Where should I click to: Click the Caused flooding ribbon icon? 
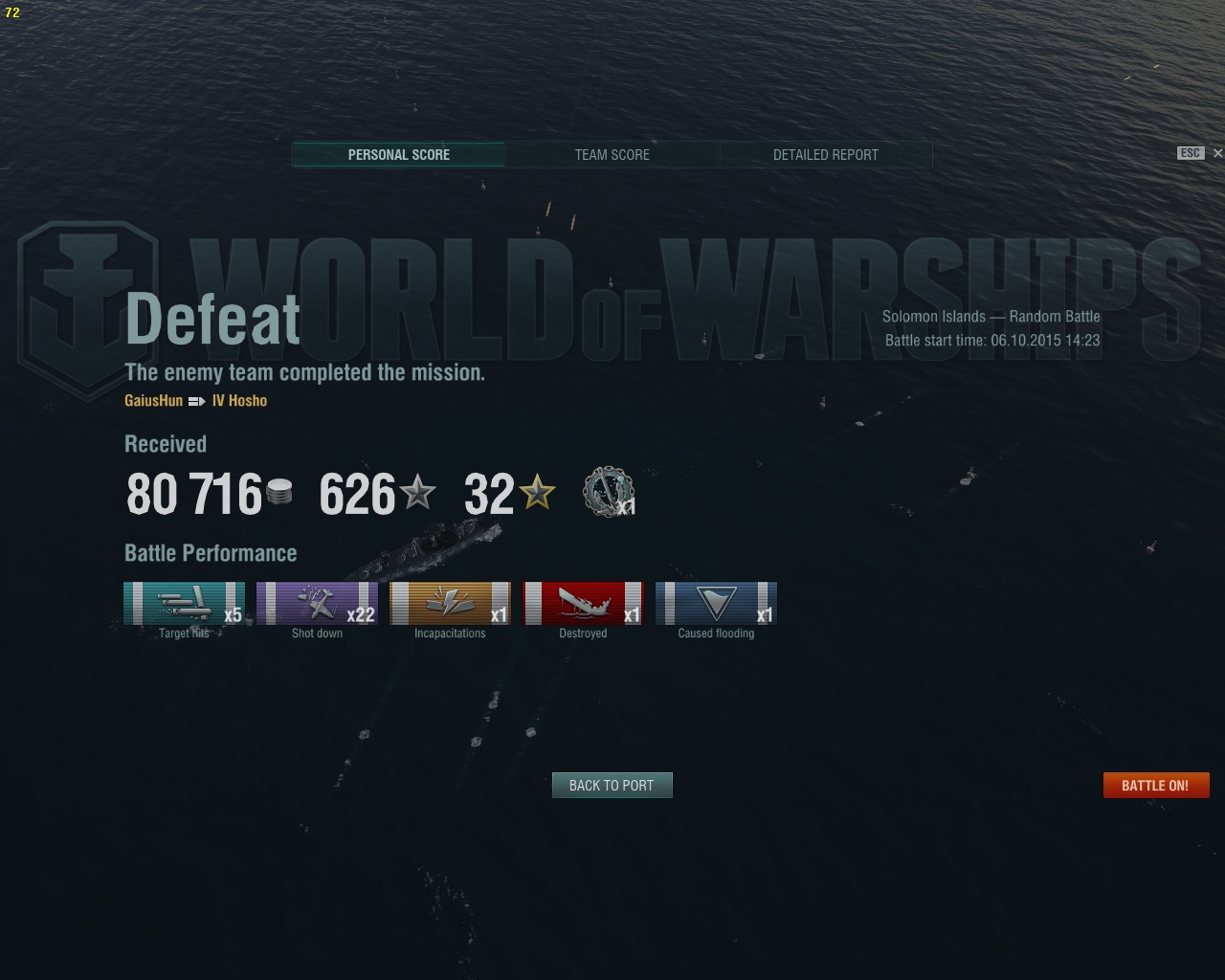tap(716, 603)
